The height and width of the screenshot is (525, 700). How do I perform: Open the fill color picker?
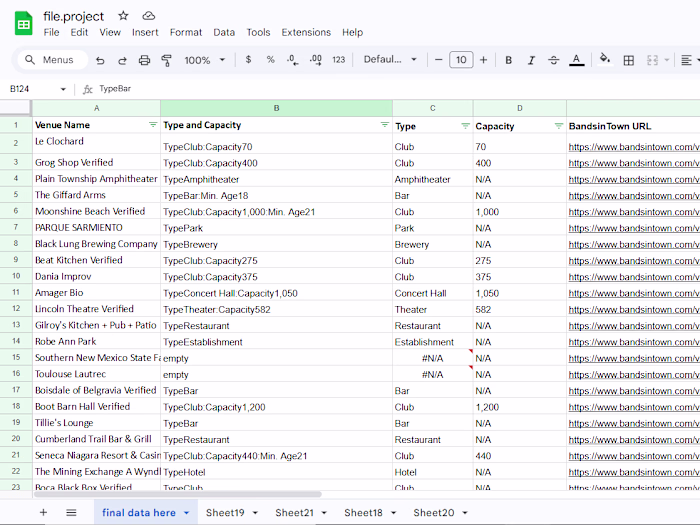pos(604,60)
